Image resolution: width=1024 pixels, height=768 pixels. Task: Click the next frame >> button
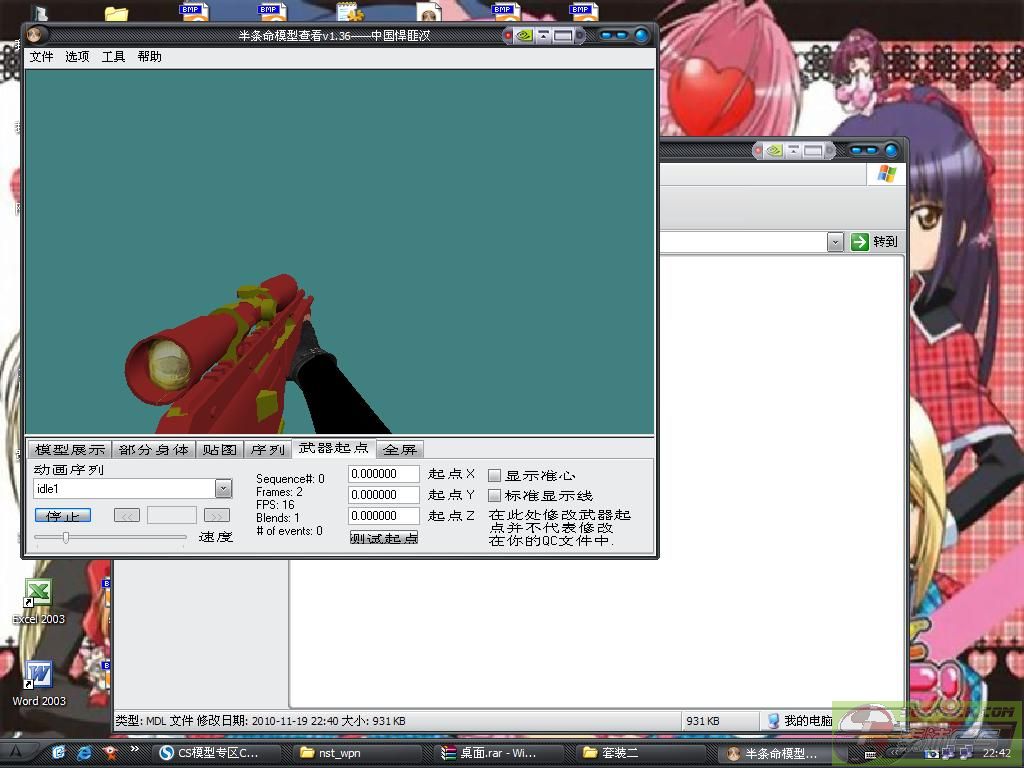point(216,515)
